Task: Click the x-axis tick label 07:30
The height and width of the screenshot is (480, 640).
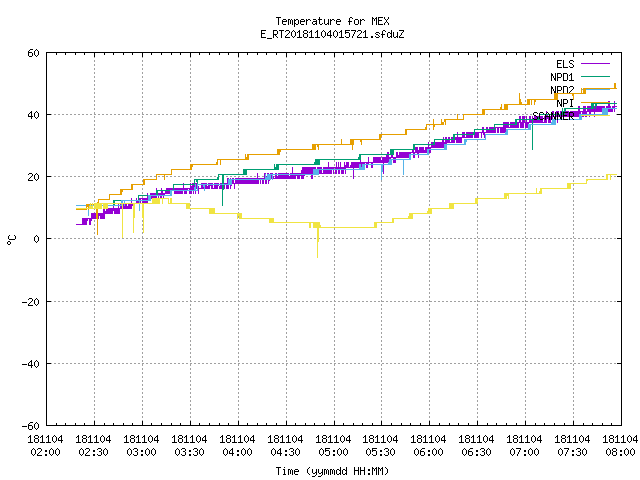Action: point(572,453)
